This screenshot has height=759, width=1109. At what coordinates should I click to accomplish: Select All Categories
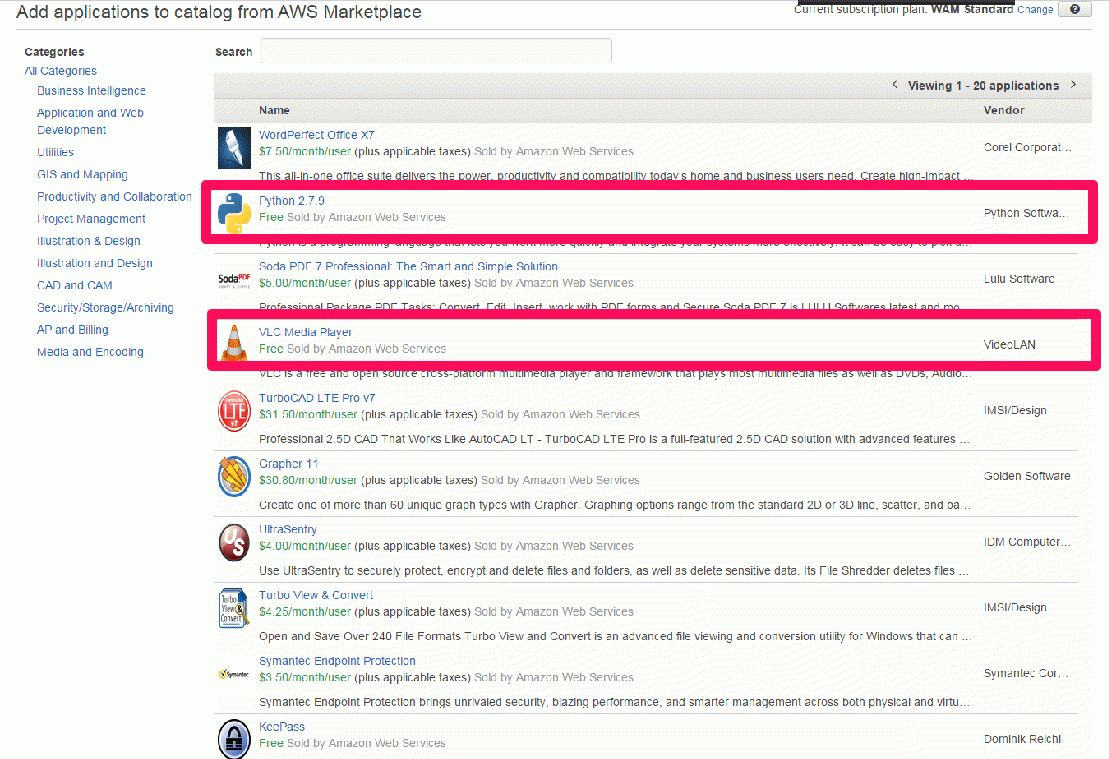tap(61, 71)
